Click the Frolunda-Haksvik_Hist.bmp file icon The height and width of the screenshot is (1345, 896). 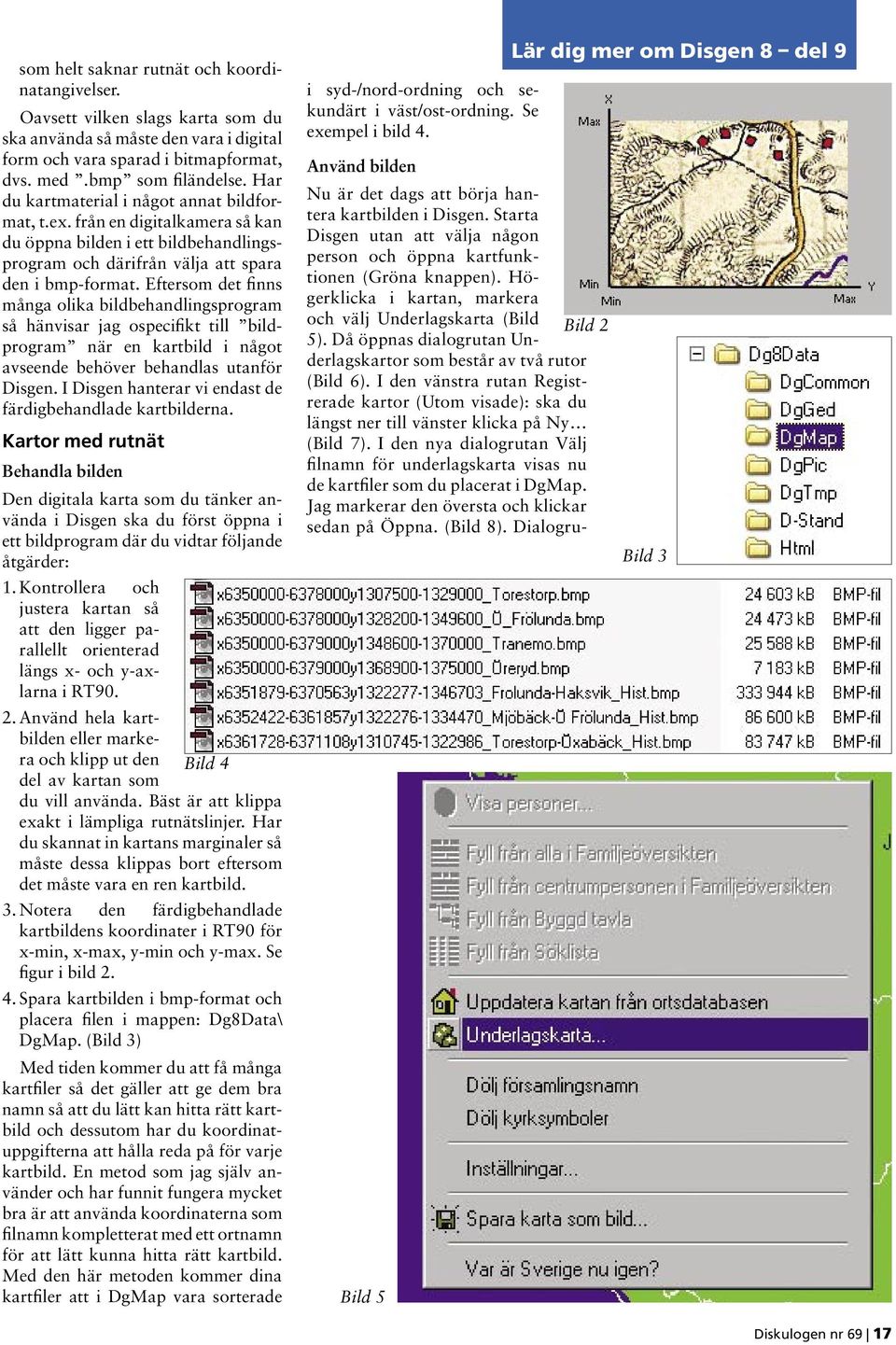click(x=201, y=693)
